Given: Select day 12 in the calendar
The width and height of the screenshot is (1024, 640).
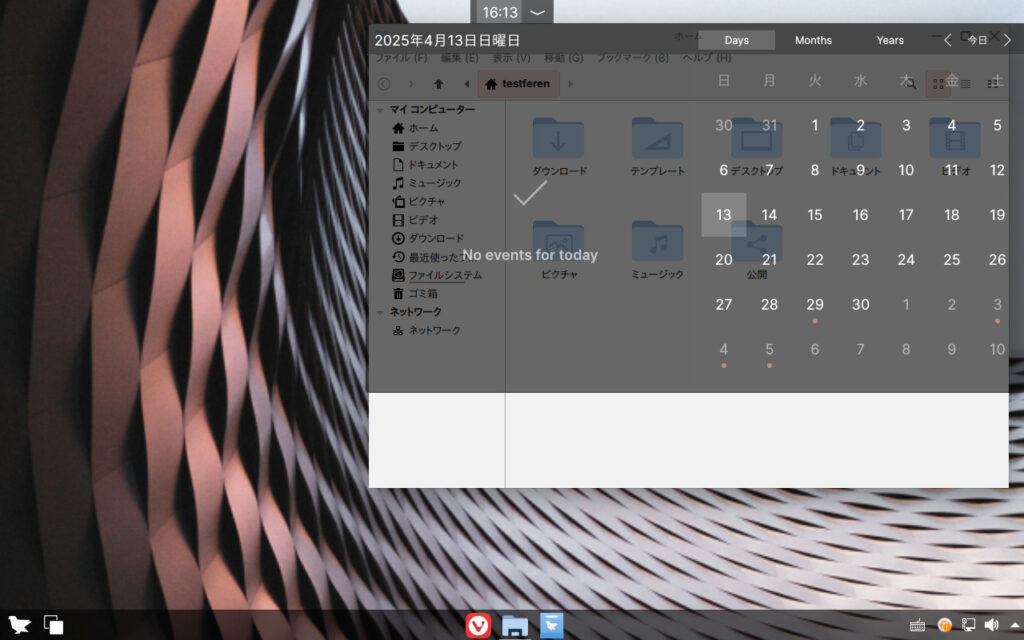Looking at the screenshot, I should pos(997,170).
